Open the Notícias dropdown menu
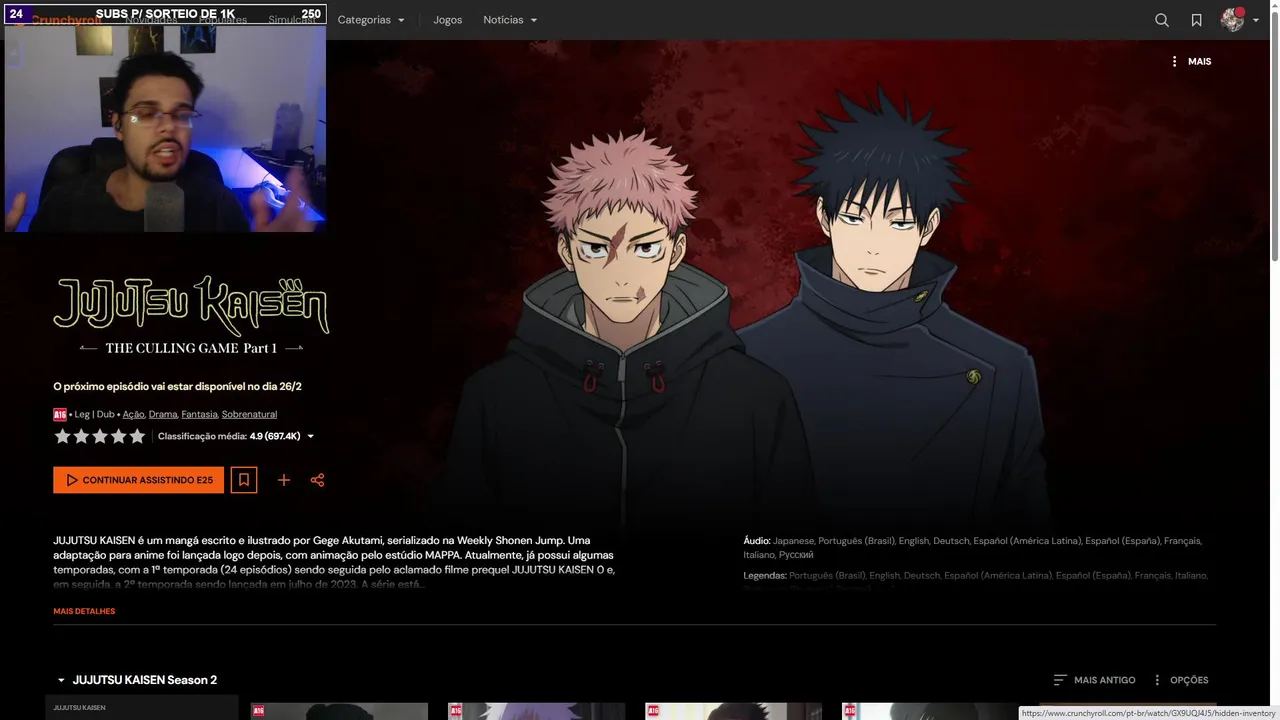 pyautogui.click(x=510, y=20)
